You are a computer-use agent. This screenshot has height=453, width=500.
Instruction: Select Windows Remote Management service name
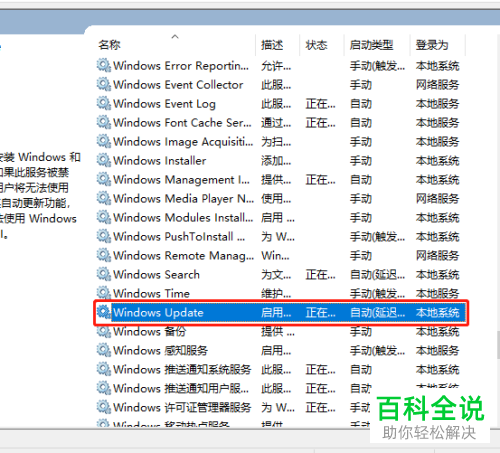[183, 256]
